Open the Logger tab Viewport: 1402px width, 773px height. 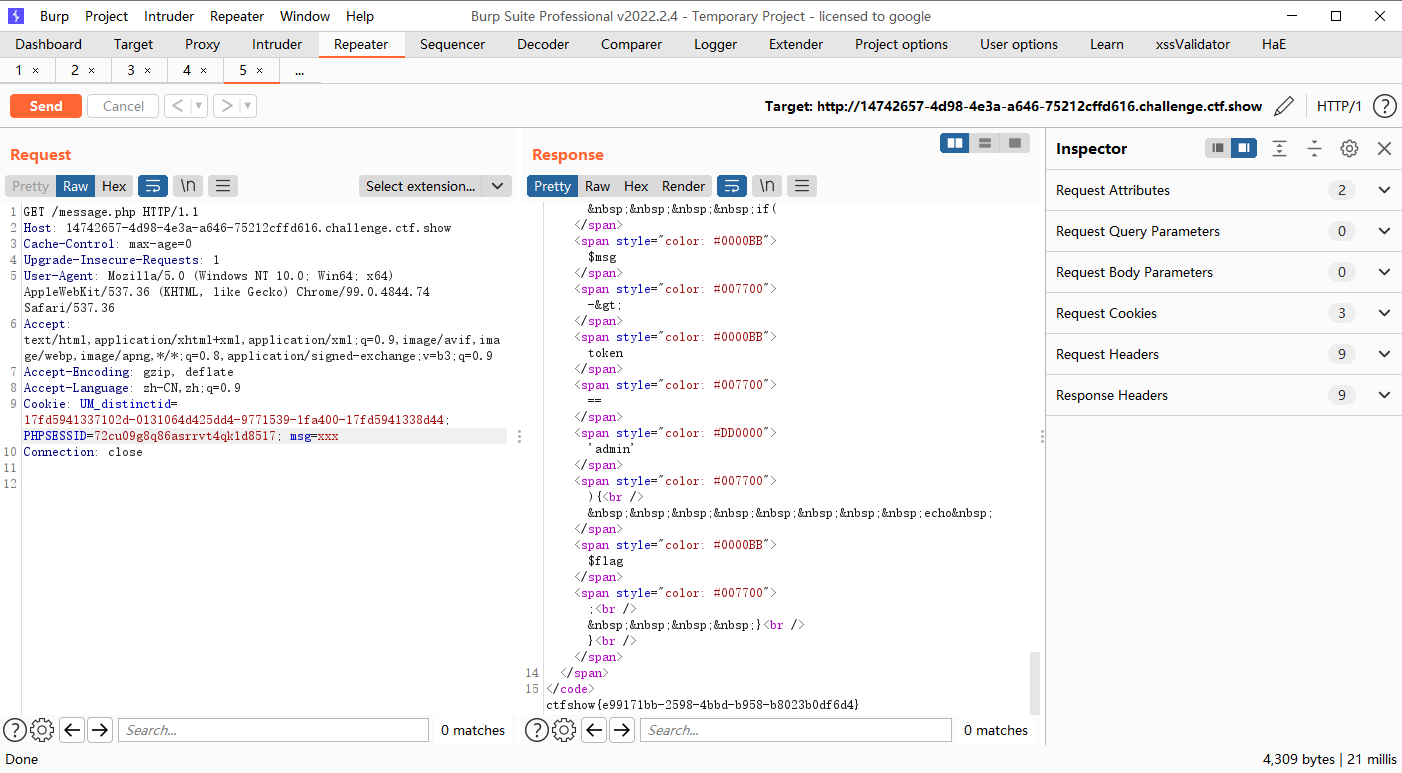tap(716, 44)
